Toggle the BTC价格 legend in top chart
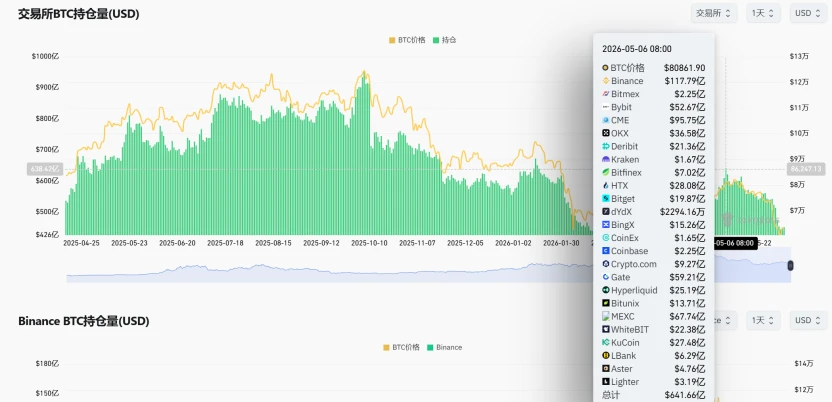832x402 pixels. [407, 40]
